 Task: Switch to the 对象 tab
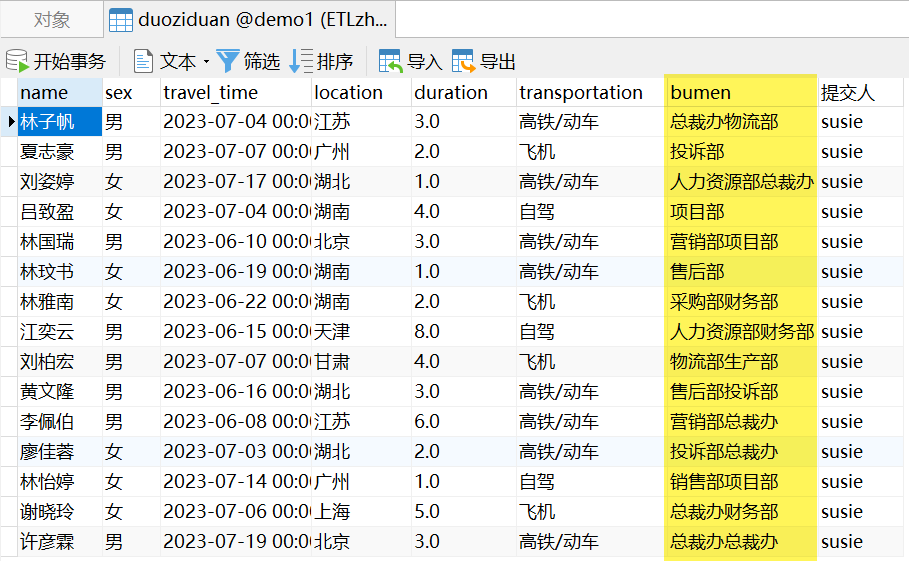(x=52, y=20)
